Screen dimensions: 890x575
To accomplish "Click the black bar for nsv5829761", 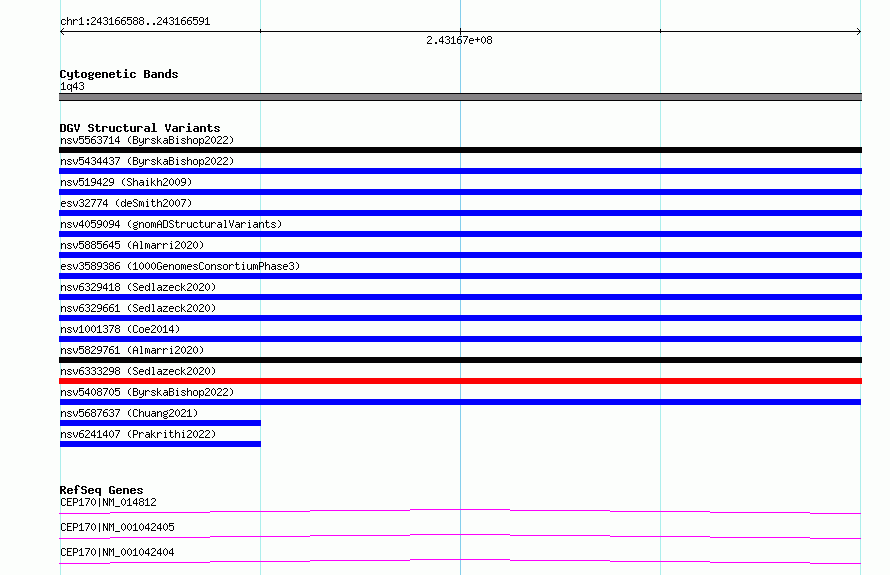I will point(460,360).
